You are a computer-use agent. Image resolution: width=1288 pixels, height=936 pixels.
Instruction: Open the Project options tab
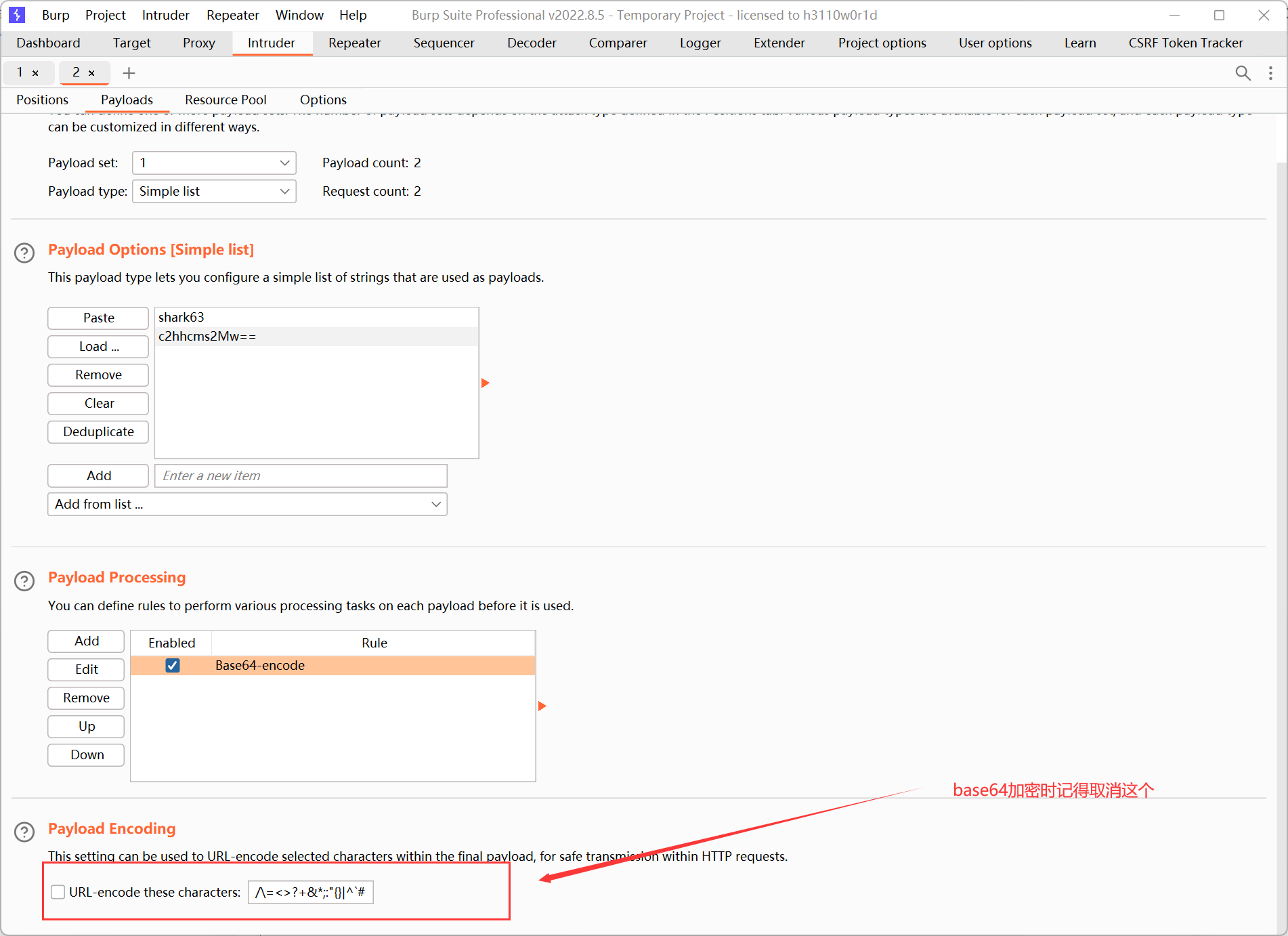882,43
